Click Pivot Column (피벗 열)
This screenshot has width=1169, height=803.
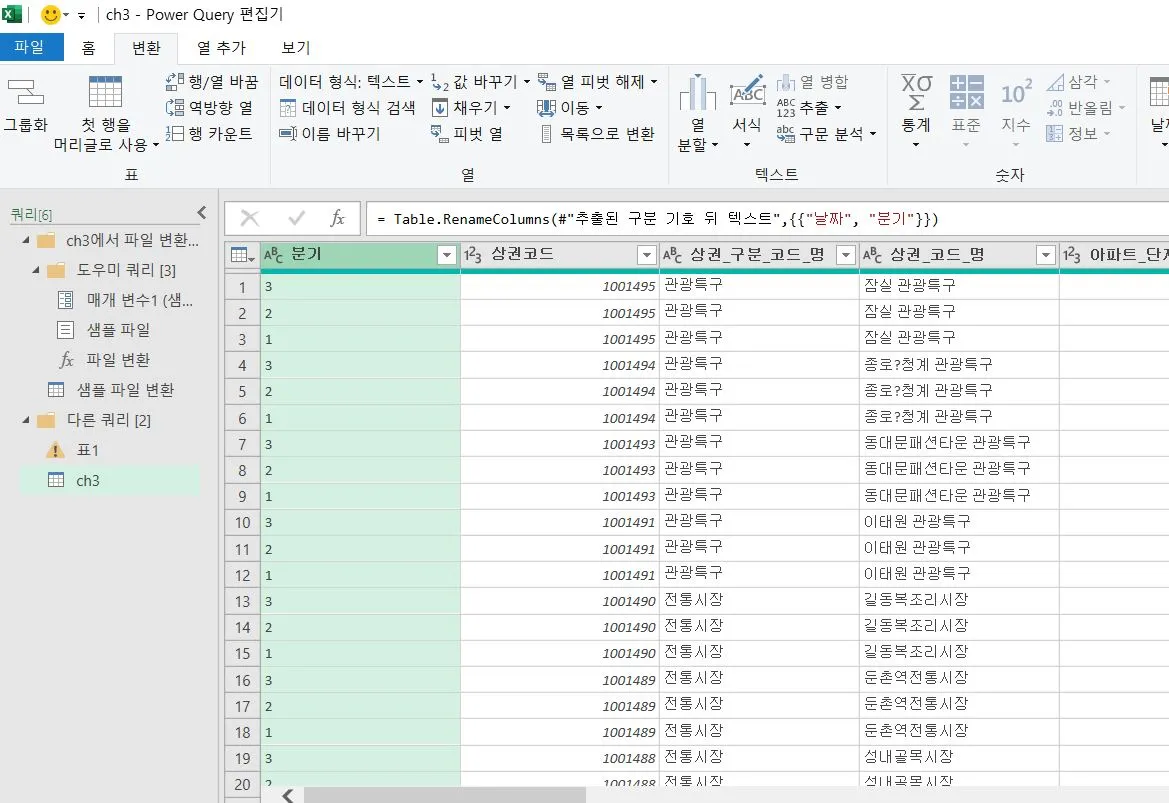click(467, 133)
